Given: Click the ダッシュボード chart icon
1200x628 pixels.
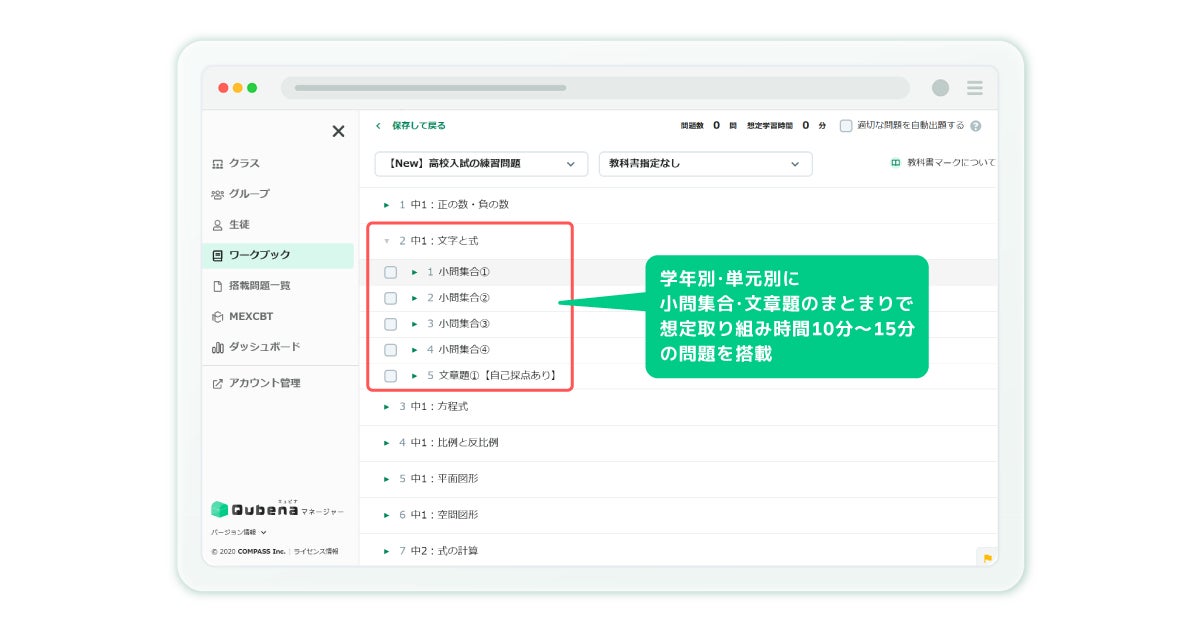Looking at the screenshot, I should pos(218,347).
